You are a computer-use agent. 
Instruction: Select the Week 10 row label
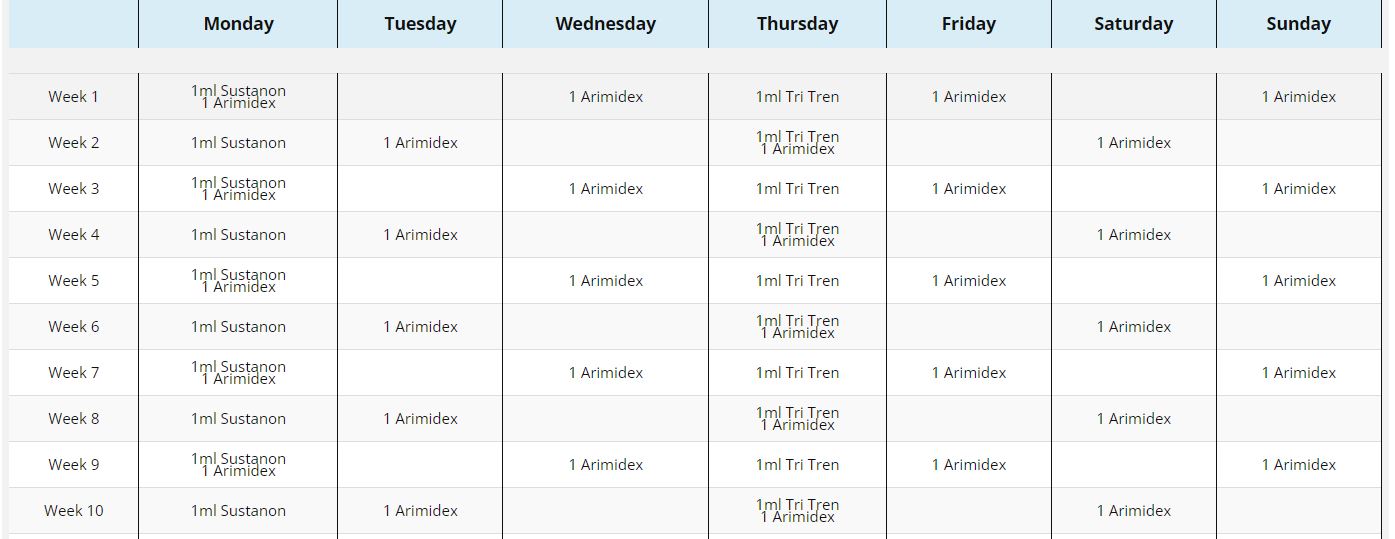click(x=74, y=511)
